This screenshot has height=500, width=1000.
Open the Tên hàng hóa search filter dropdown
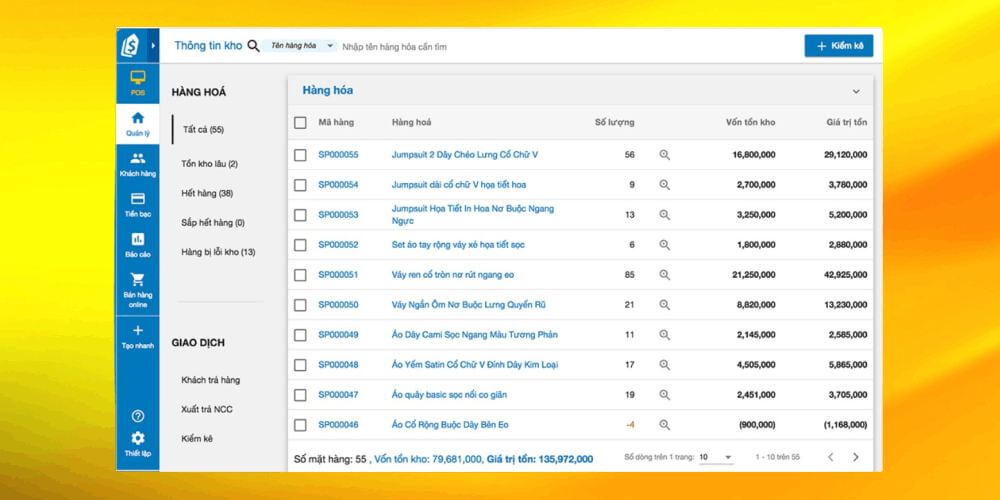coord(301,46)
